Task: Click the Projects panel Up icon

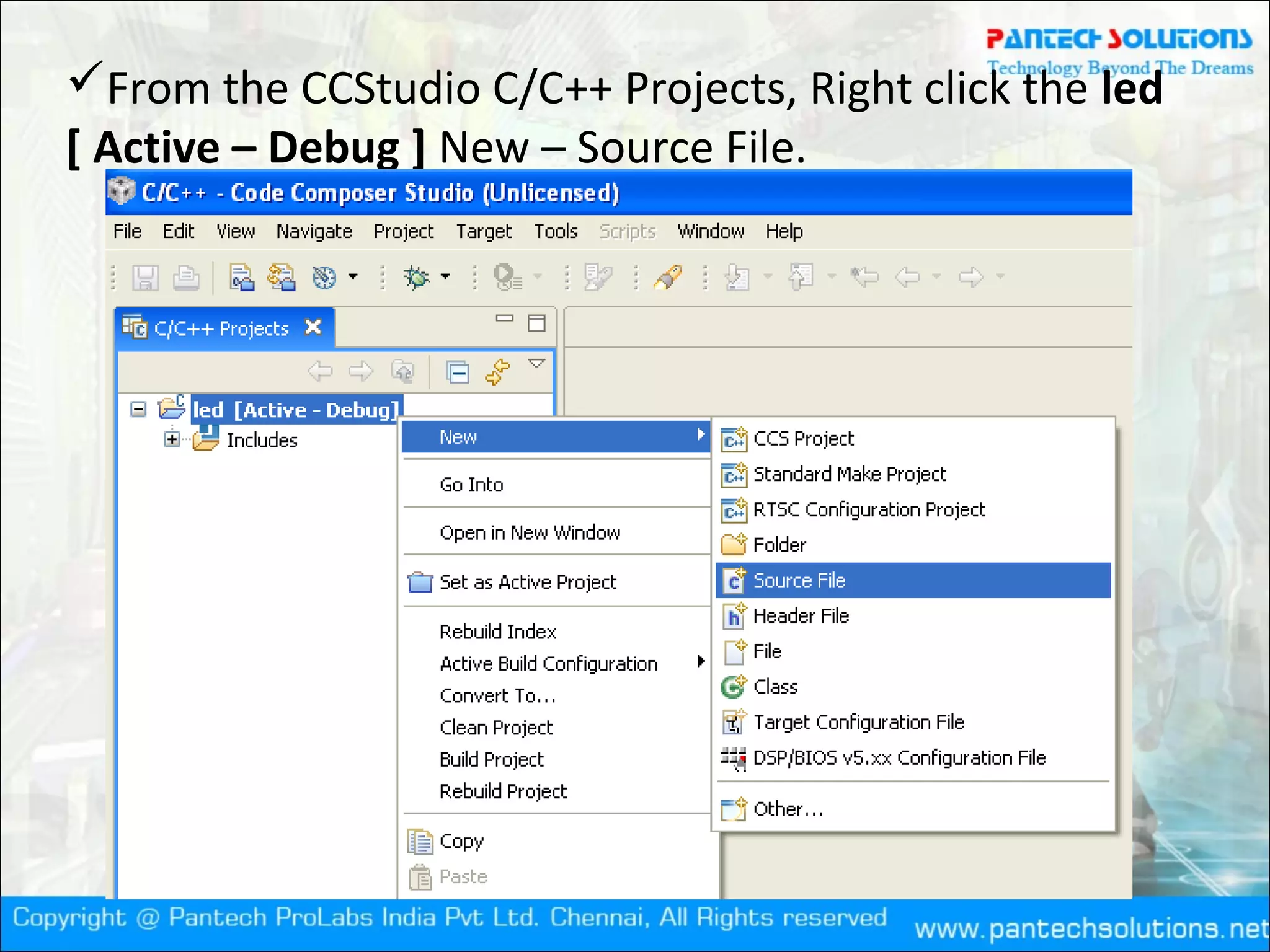Action: click(x=403, y=371)
